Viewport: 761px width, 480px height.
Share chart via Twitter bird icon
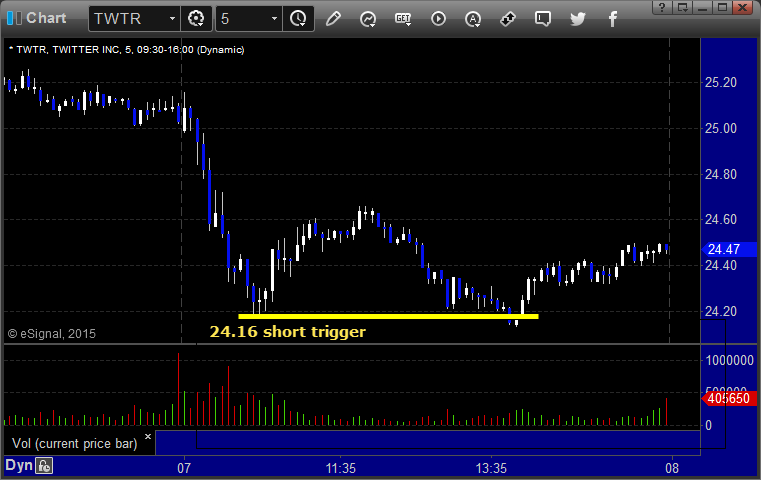point(578,19)
